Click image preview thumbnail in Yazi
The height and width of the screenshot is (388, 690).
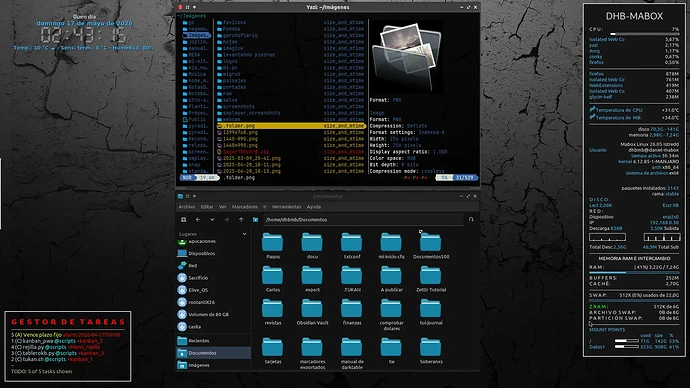pyautogui.click(x=406, y=56)
